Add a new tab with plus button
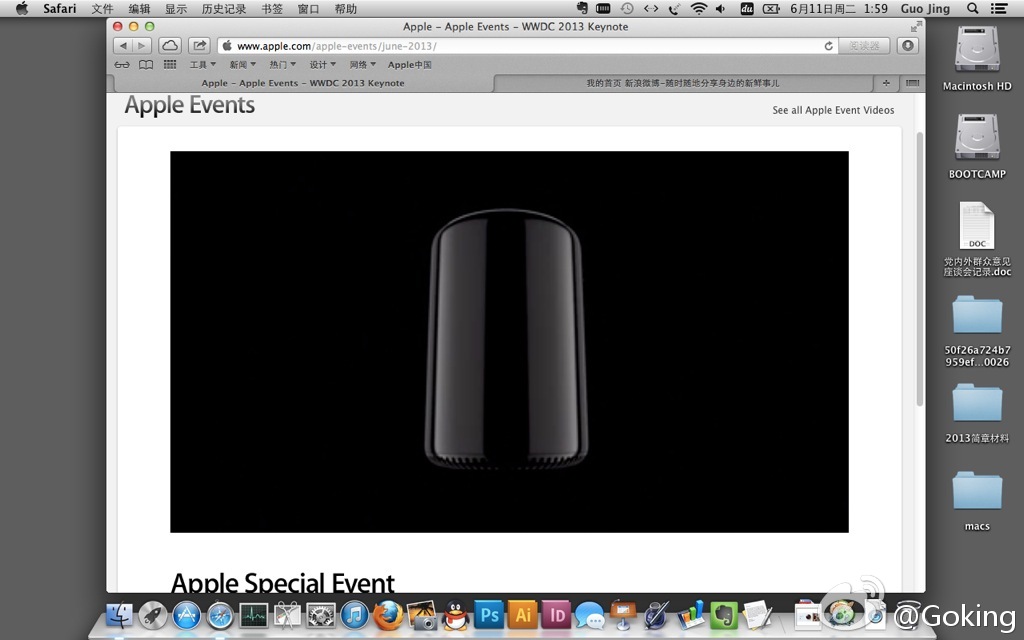 tap(886, 83)
